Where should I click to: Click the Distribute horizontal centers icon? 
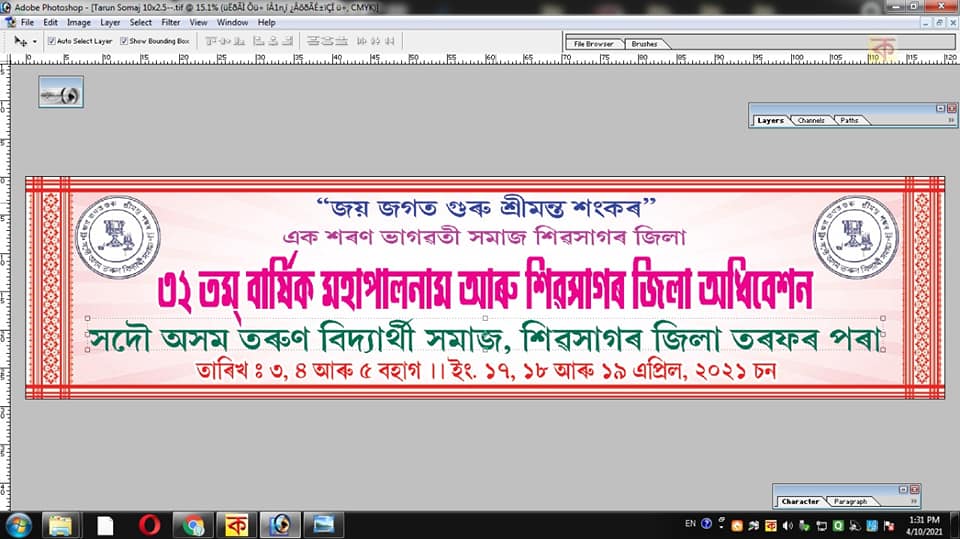point(376,41)
